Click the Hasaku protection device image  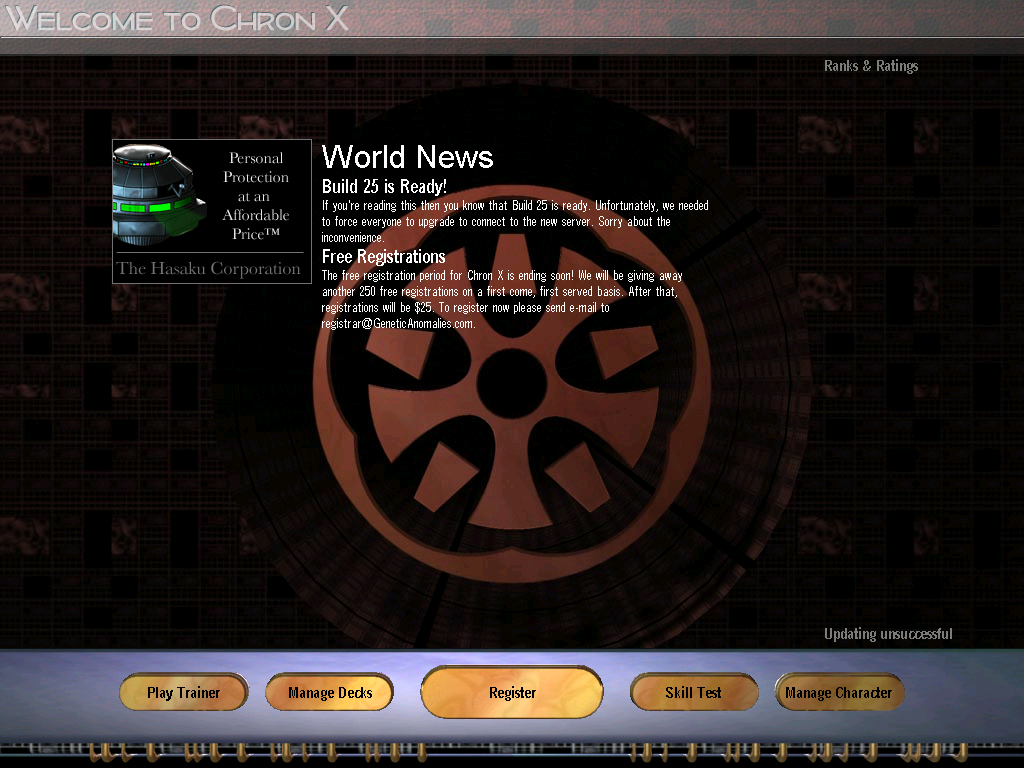point(159,194)
